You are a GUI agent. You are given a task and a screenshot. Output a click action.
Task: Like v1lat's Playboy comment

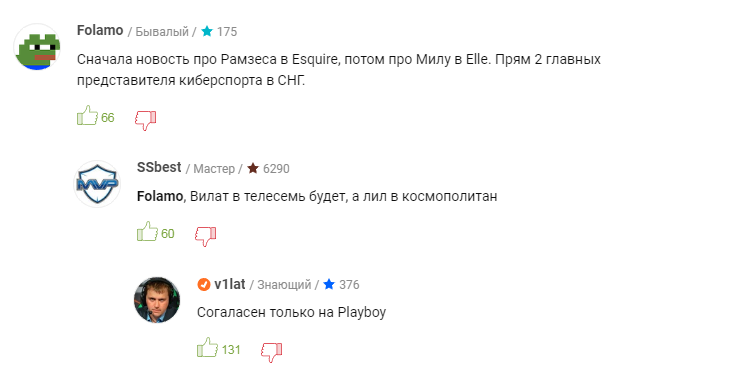point(207,347)
